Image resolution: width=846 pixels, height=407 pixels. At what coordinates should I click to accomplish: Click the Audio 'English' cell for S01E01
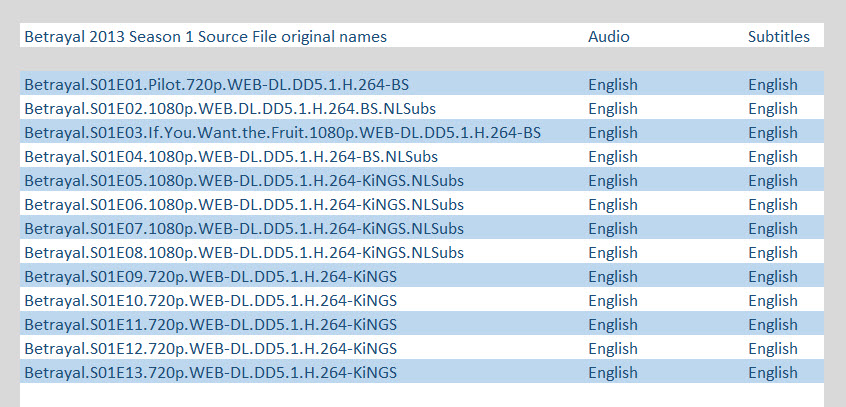point(613,85)
